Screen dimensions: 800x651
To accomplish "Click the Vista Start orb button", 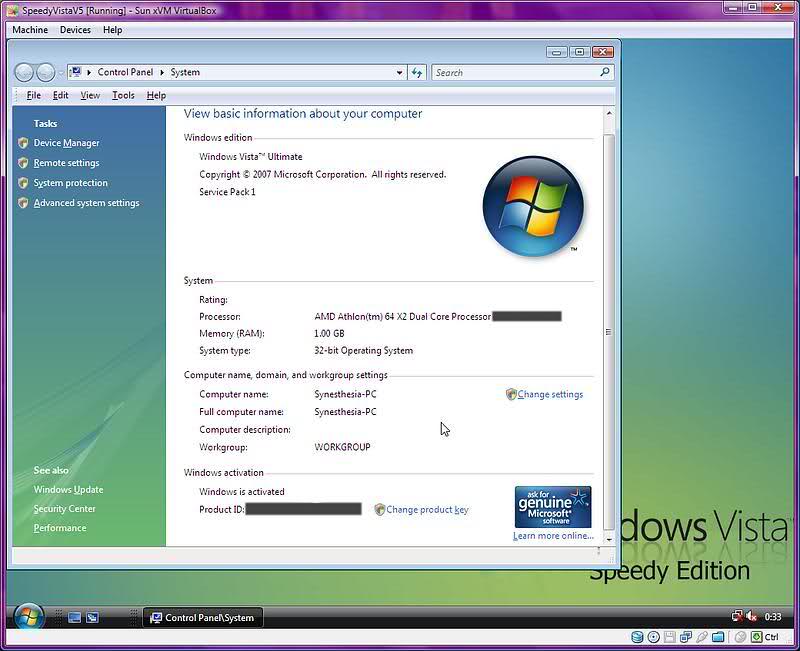I will pos(28,617).
